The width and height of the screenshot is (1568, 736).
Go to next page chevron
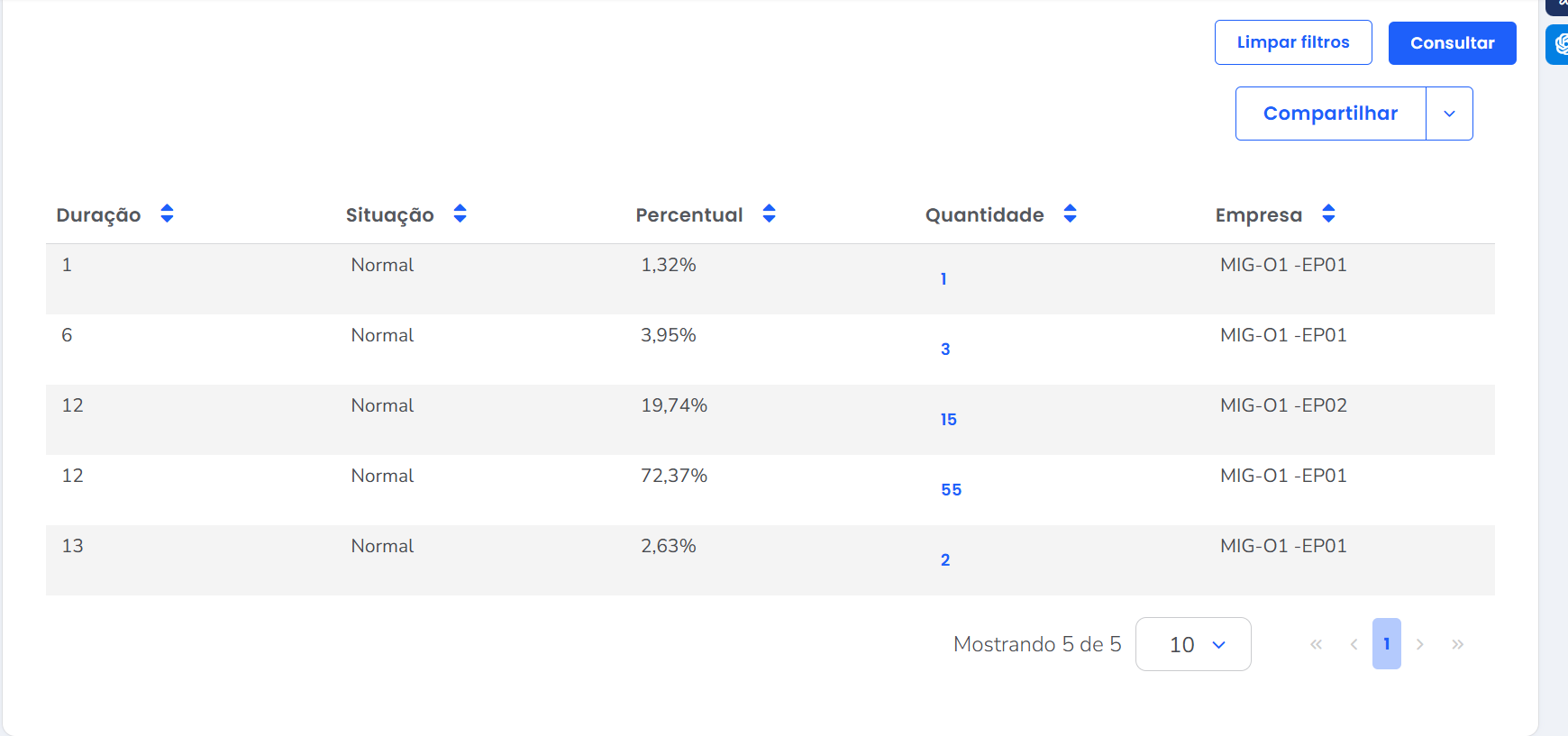(x=1420, y=644)
